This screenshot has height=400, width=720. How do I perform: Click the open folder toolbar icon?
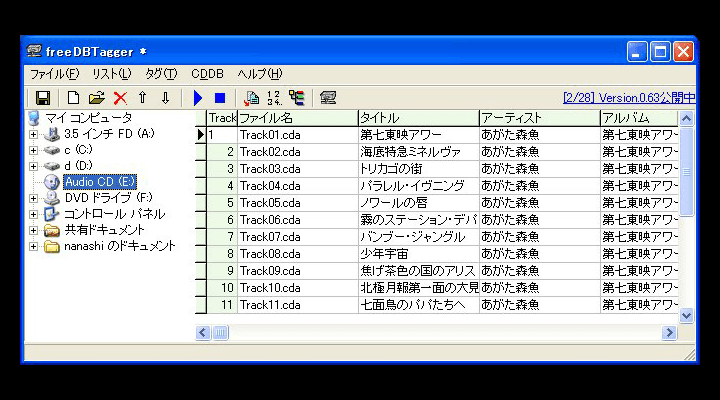[96, 98]
